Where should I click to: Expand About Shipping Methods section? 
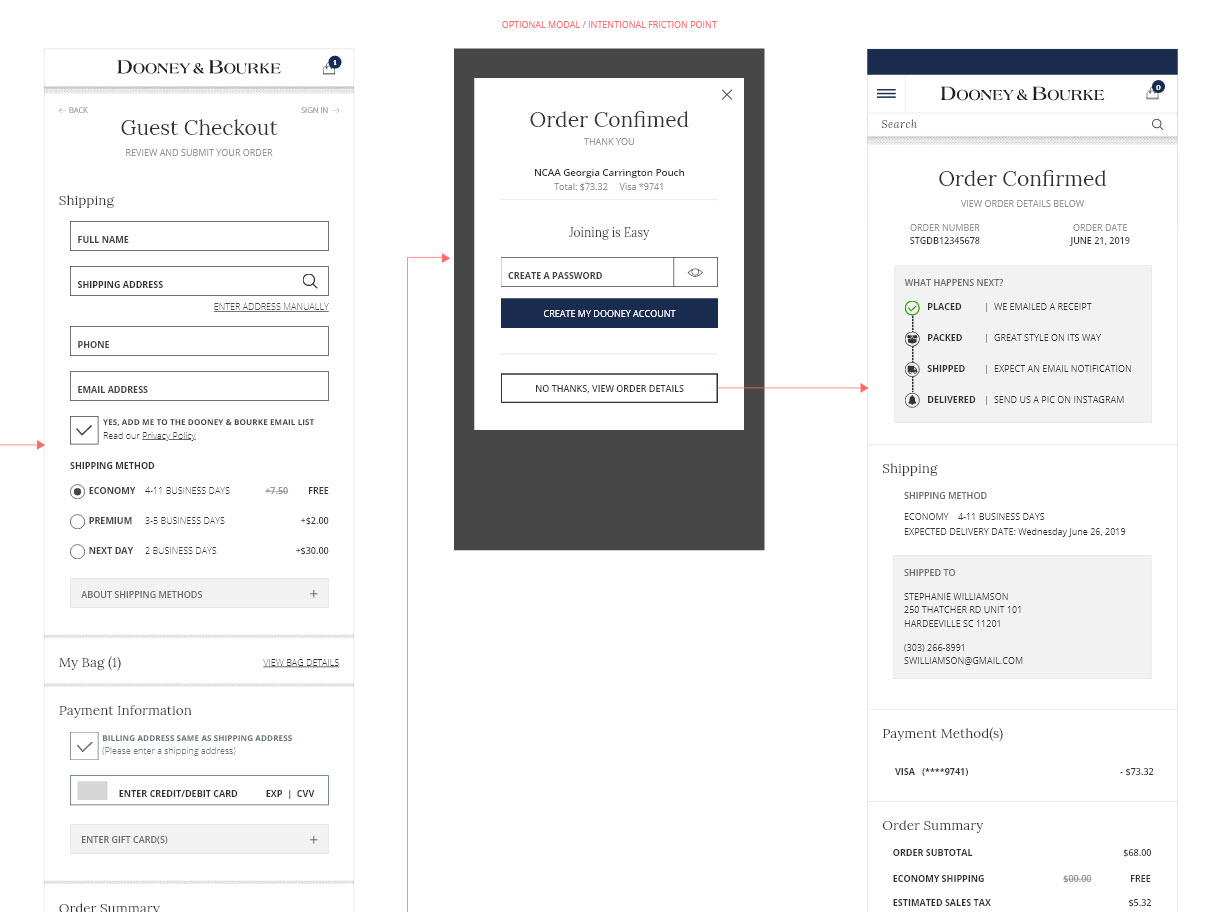point(199,593)
